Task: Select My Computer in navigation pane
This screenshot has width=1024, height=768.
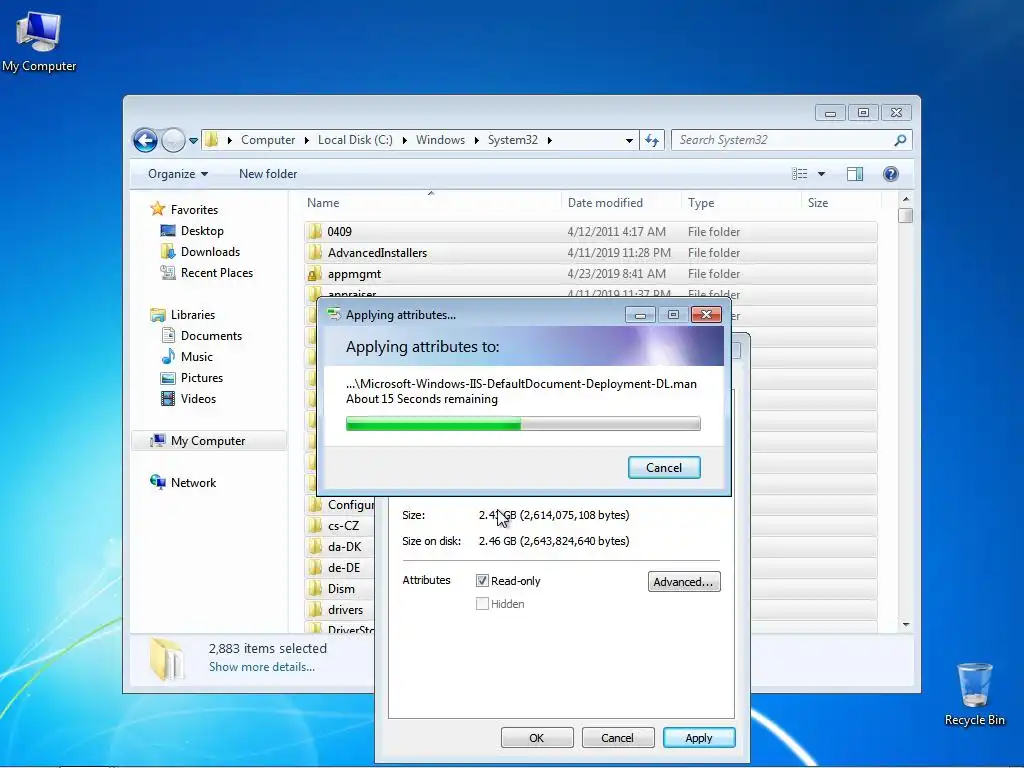Action: 208,441
